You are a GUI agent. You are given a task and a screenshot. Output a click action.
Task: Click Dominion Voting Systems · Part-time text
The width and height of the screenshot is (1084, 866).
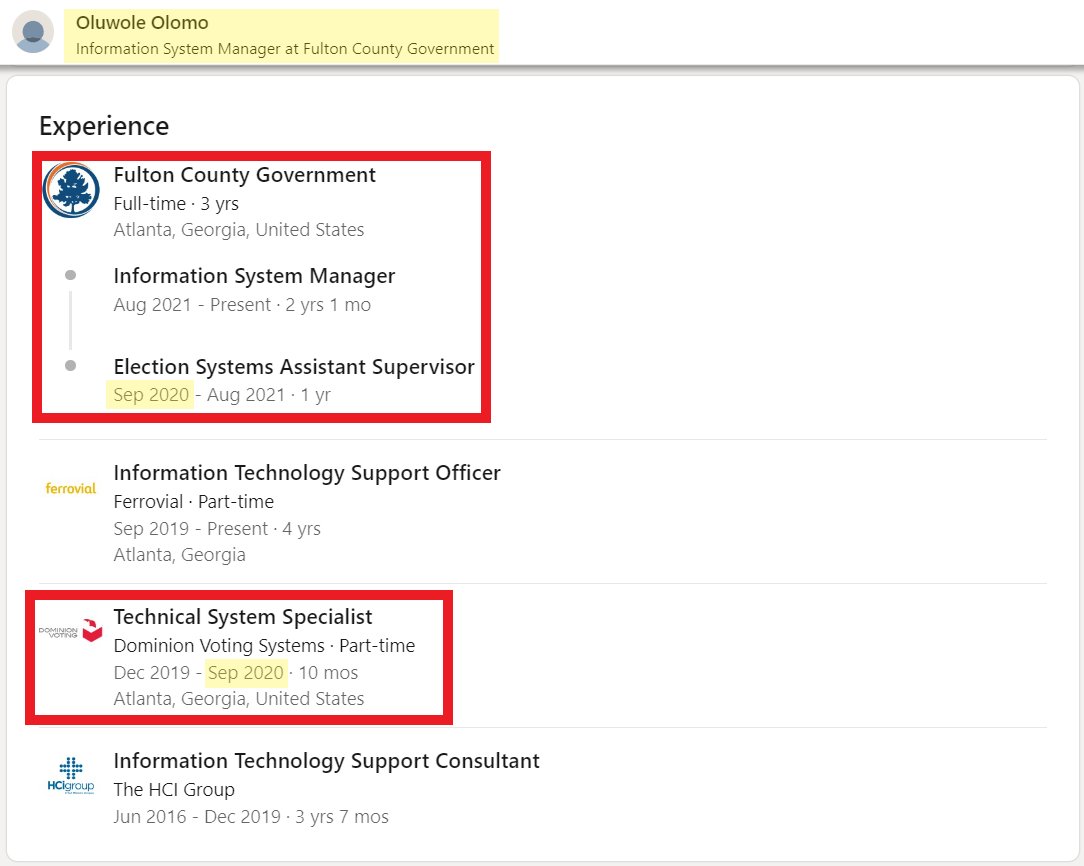(263, 646)
